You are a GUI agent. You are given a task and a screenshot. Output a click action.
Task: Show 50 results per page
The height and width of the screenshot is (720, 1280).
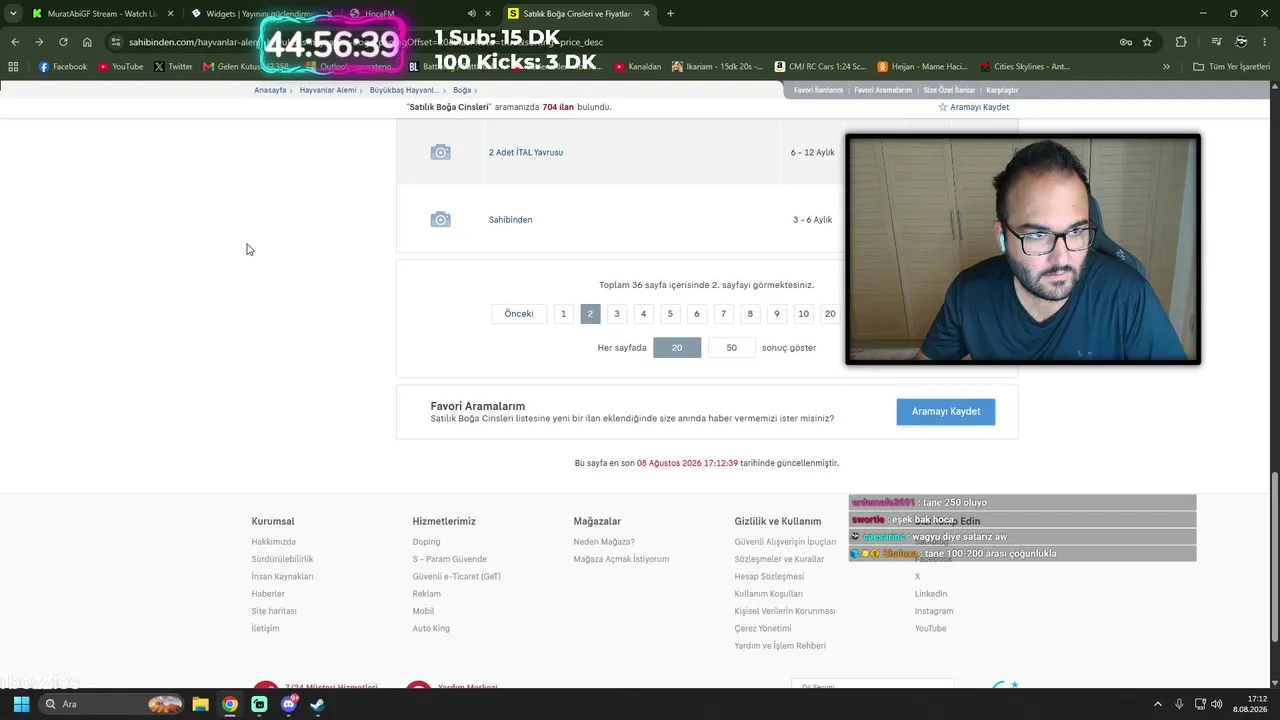(731, 348)
